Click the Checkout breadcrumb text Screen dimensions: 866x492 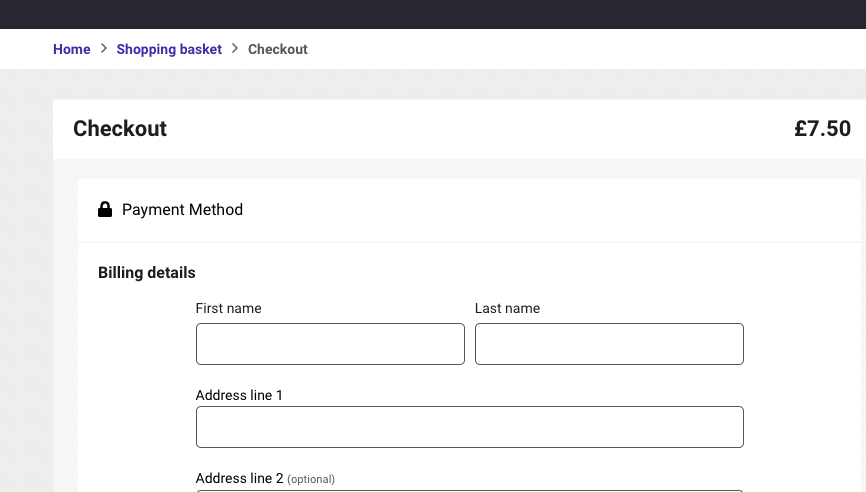[x=278, y=49]
